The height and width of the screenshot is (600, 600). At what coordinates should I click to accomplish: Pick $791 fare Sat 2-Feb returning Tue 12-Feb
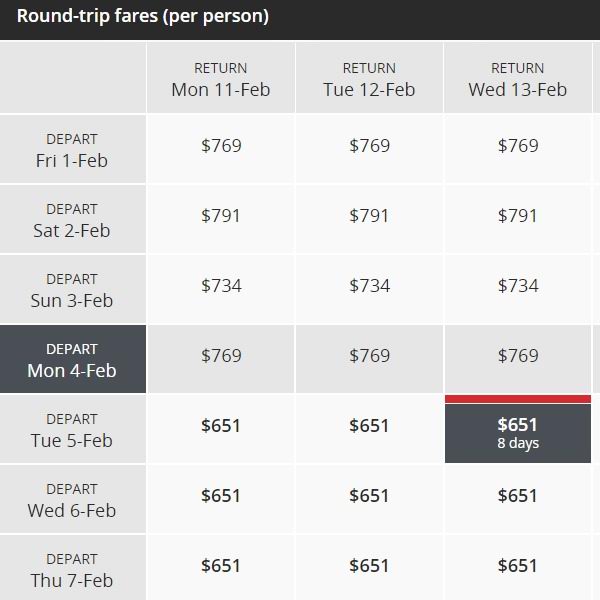369,219
